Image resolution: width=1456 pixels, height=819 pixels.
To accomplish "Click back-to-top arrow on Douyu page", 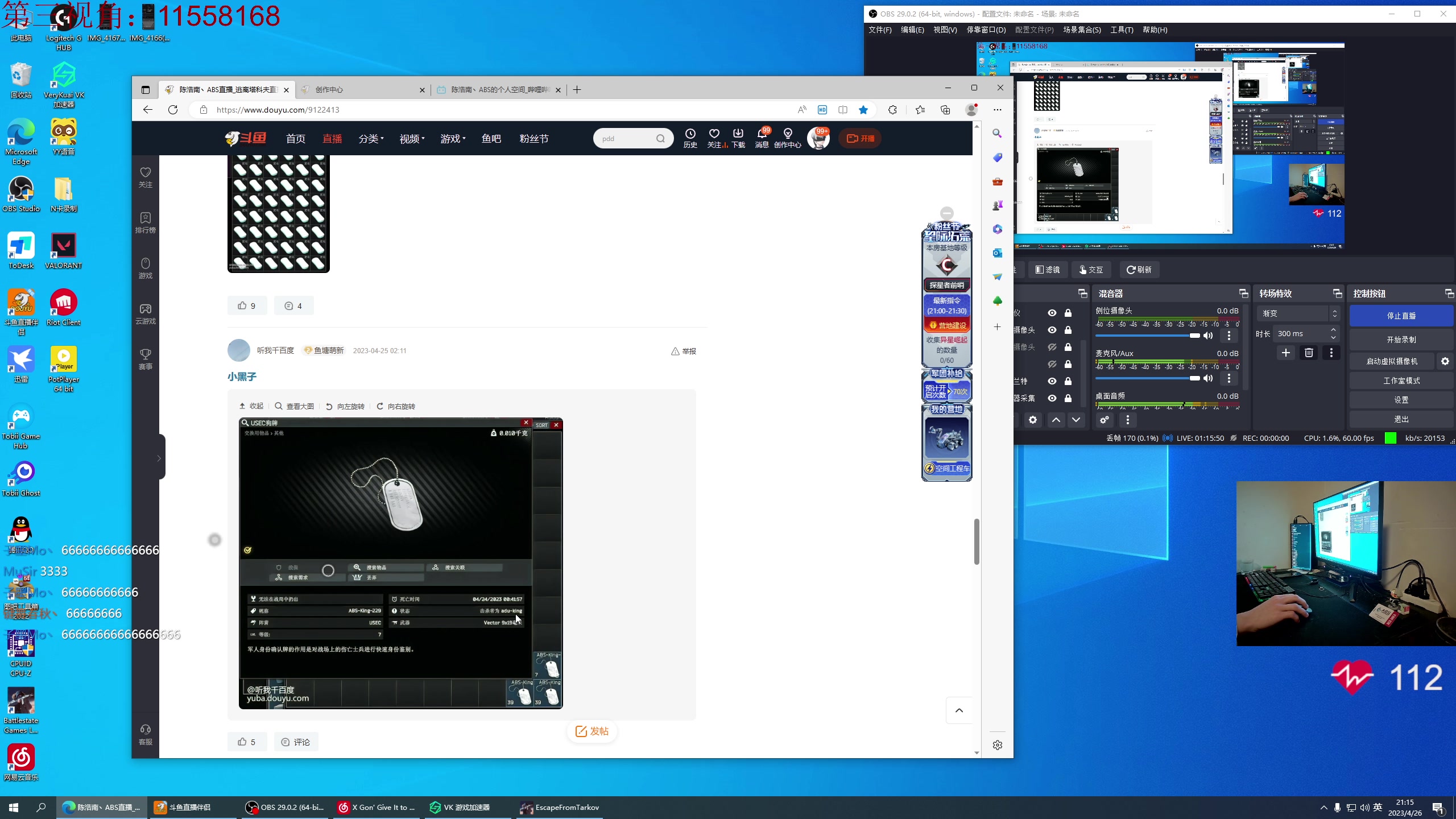I will 959,710.
